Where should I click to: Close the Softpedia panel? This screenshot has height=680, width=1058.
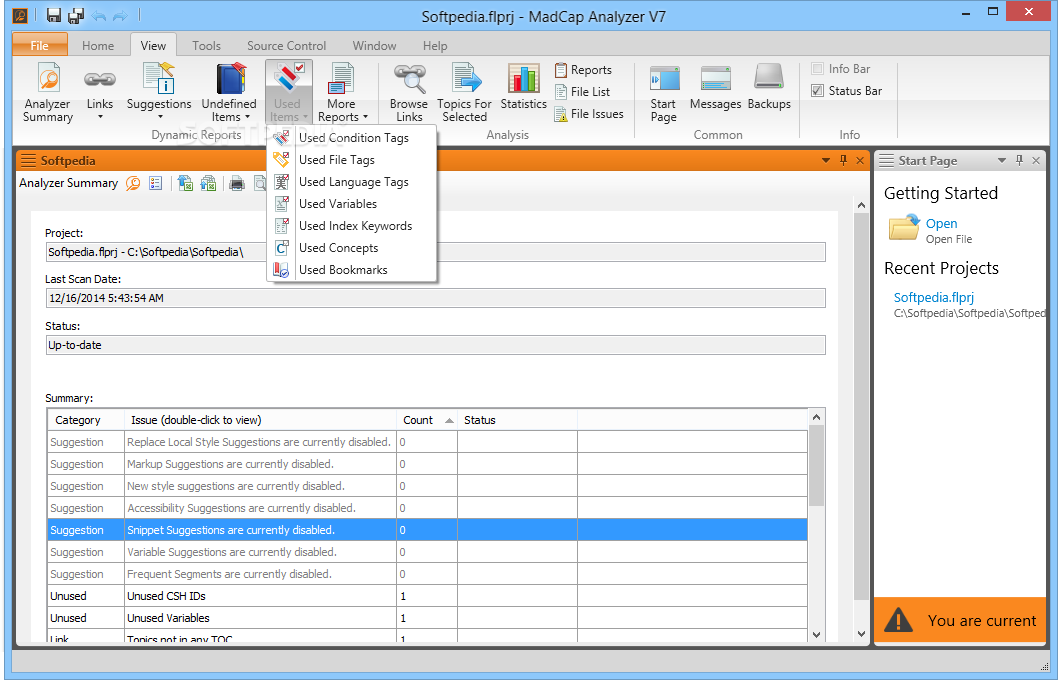tap(860, 161)
